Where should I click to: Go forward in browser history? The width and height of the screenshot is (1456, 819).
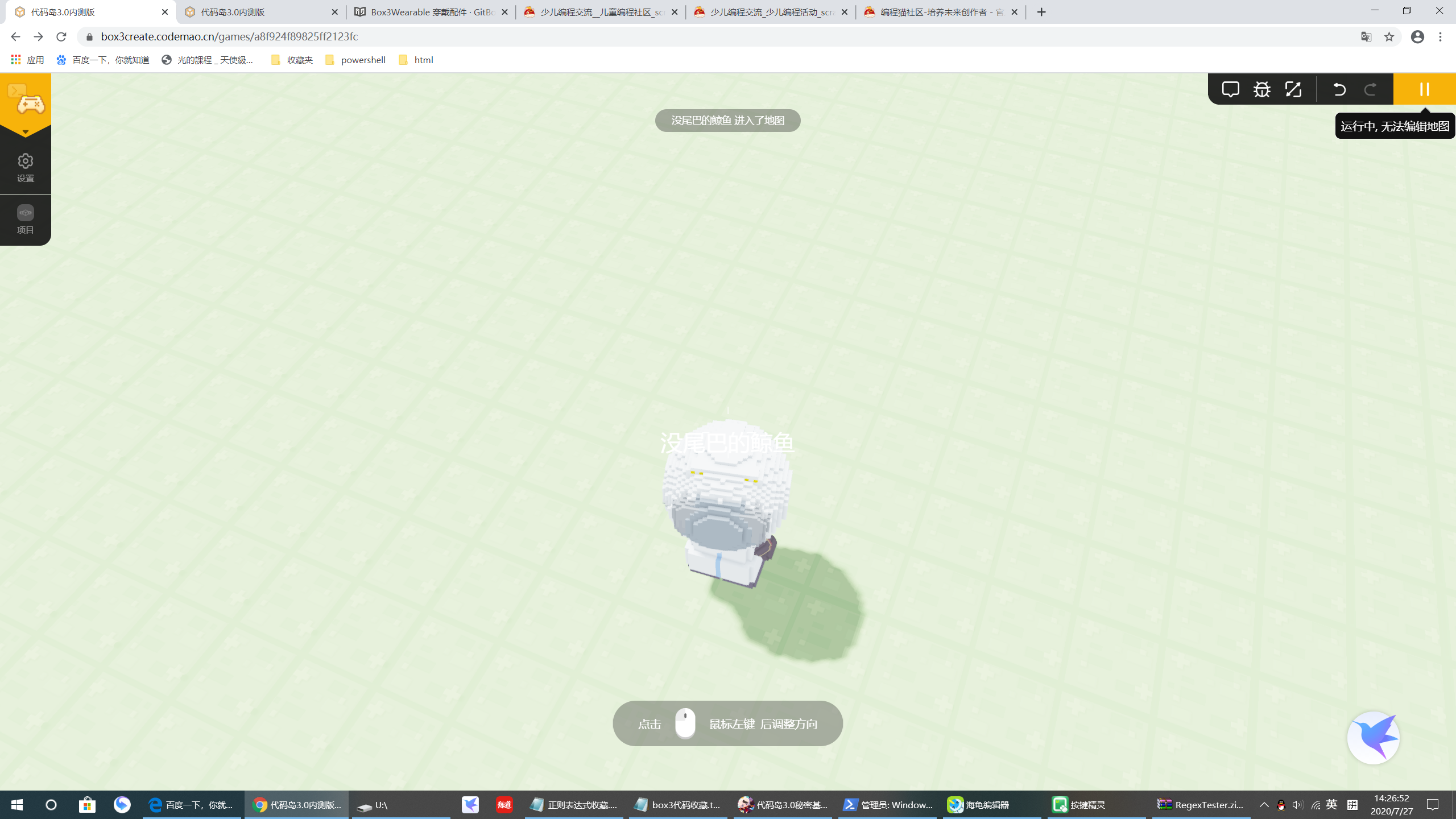pos(38,36)
